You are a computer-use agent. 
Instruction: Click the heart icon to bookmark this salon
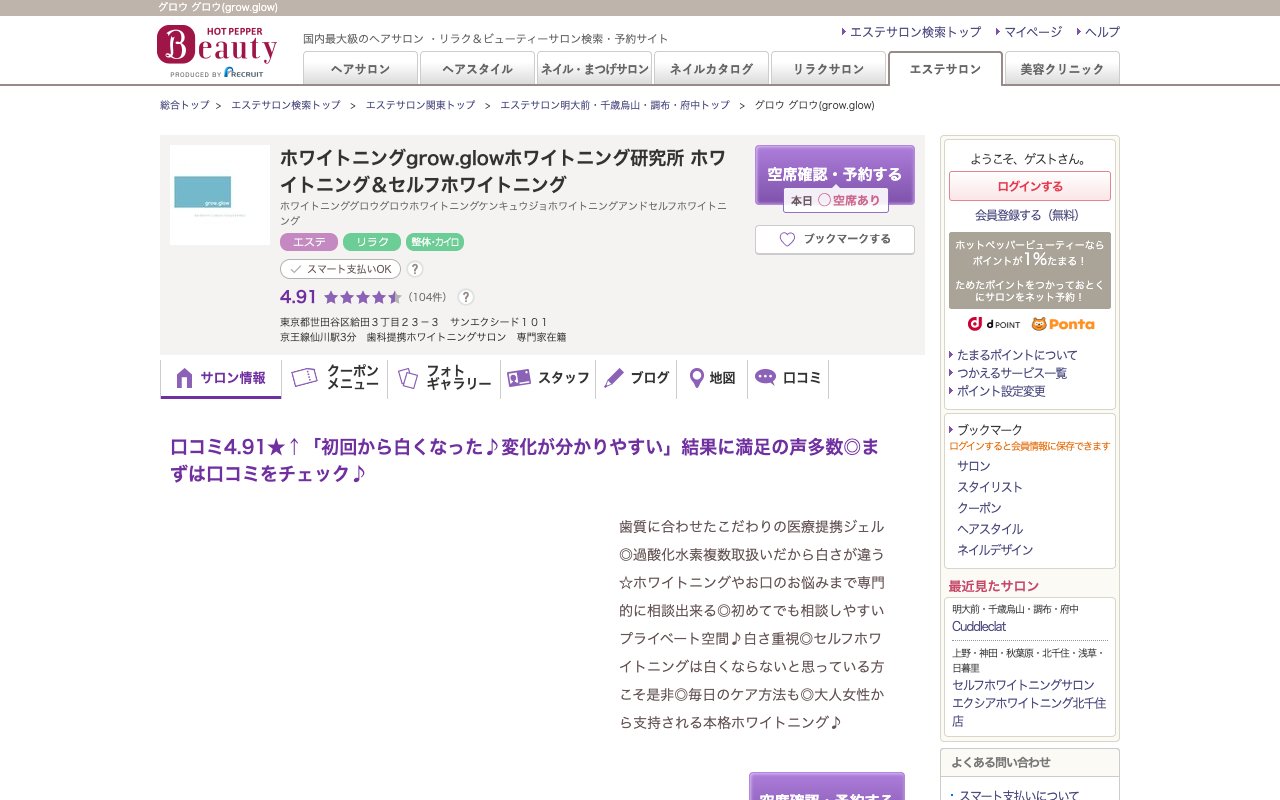click(x=786, y=239)
